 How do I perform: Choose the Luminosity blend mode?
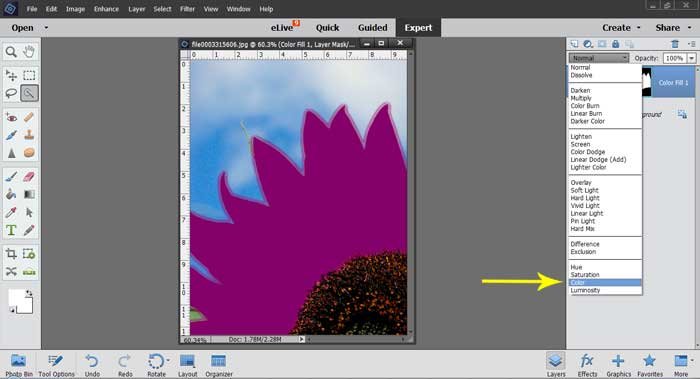(x=585, y=290)
